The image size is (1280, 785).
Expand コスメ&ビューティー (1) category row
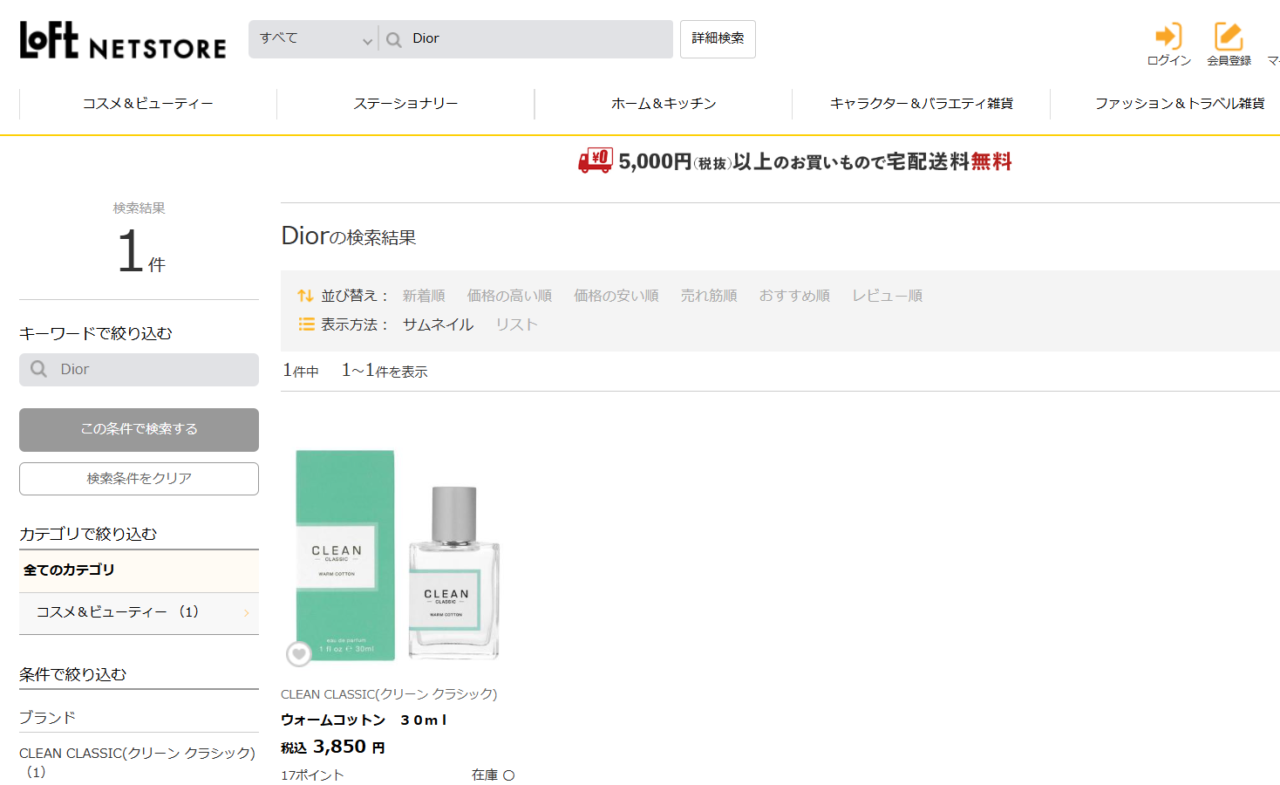click(x=139, y=612)
